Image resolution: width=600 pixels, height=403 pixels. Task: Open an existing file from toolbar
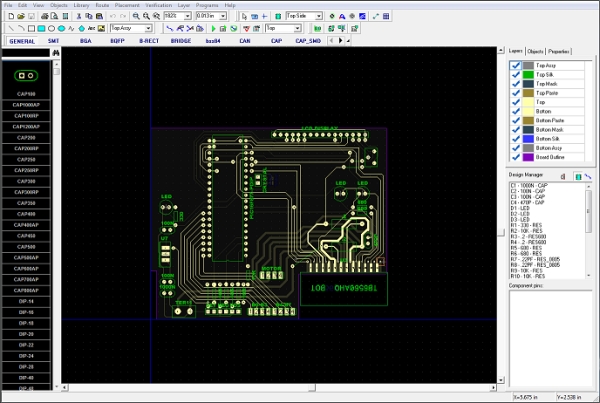(21, 16)
